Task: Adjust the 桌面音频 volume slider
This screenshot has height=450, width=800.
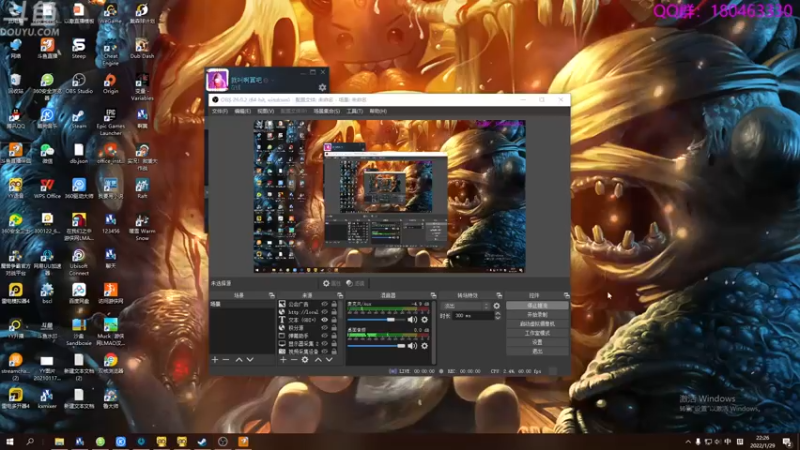Action: click(377, 346)
